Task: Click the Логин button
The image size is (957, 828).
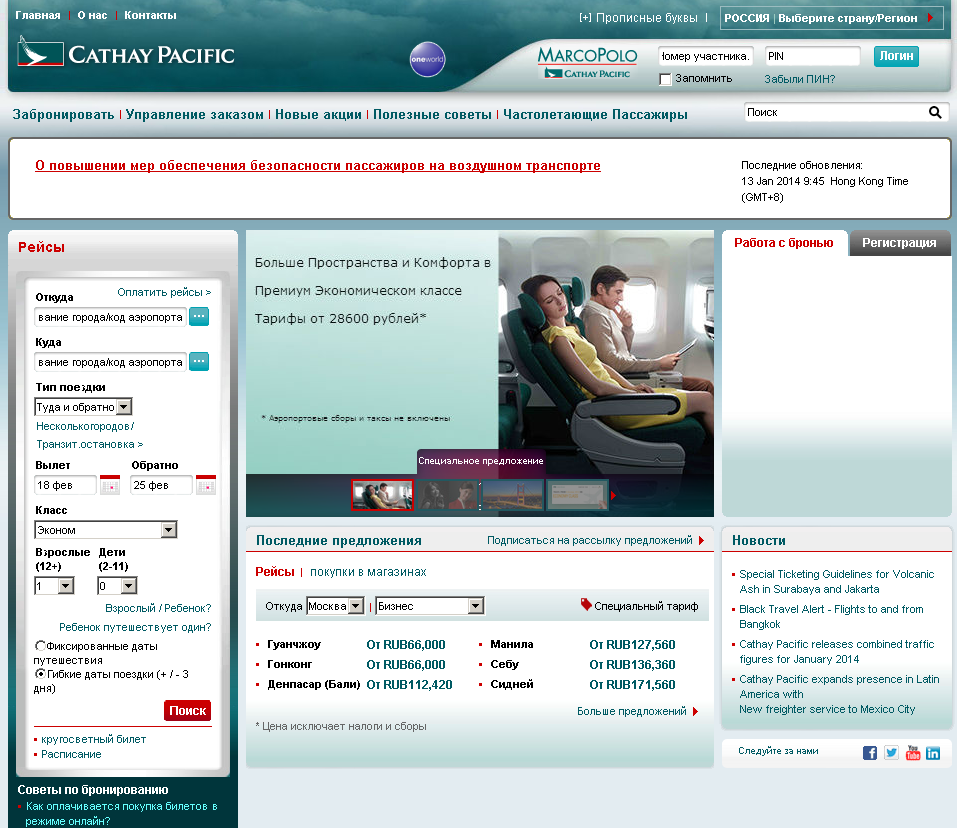Action: click(896, 56)
